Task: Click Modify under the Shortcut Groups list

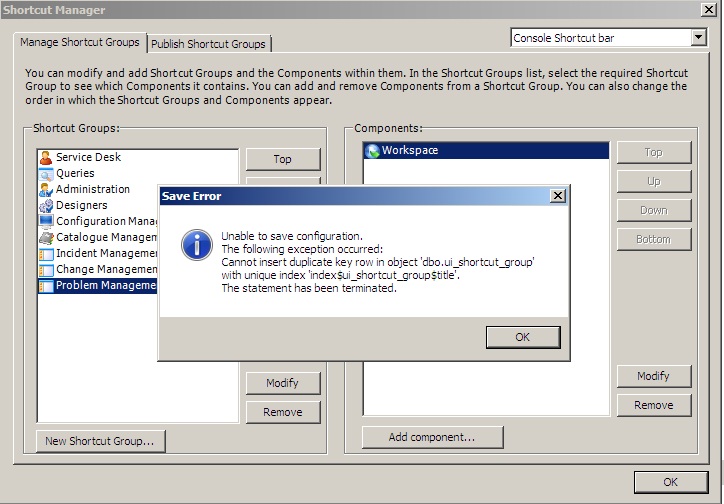Action: [282, 383]
